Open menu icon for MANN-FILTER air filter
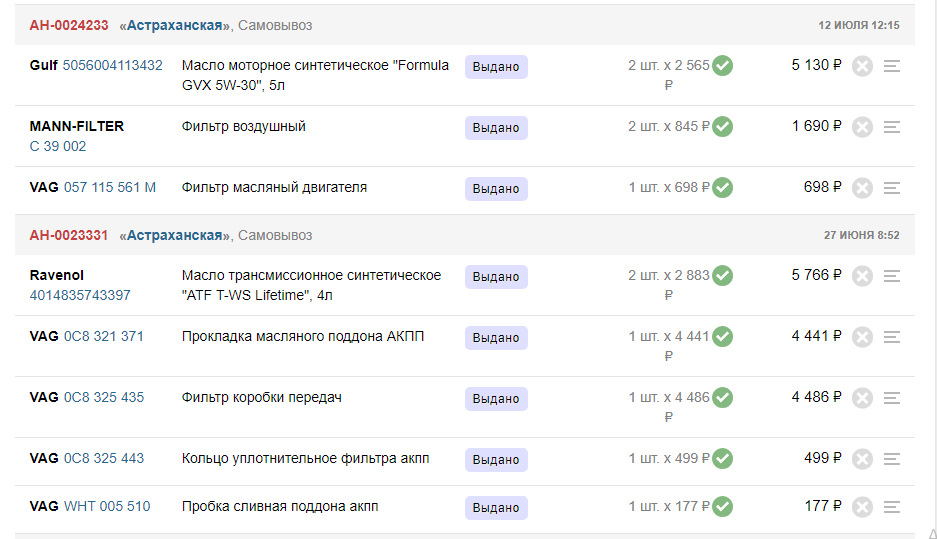The width and height of the screenshot is (937, 539). 892,127
